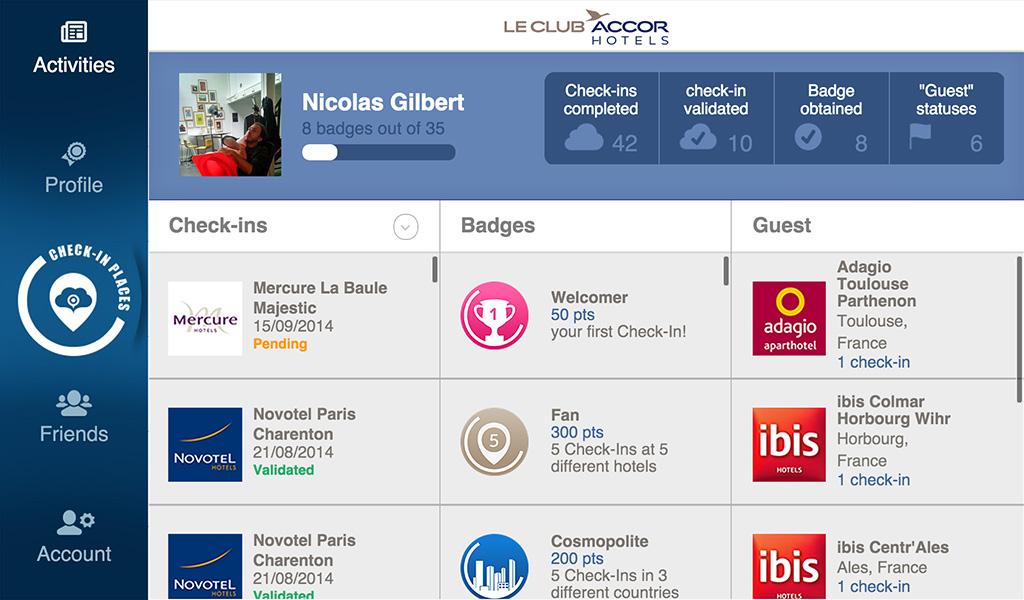Open the Mercure La Baule Majestic check-in entry
1024x600 pixels.
coord(294,316)
